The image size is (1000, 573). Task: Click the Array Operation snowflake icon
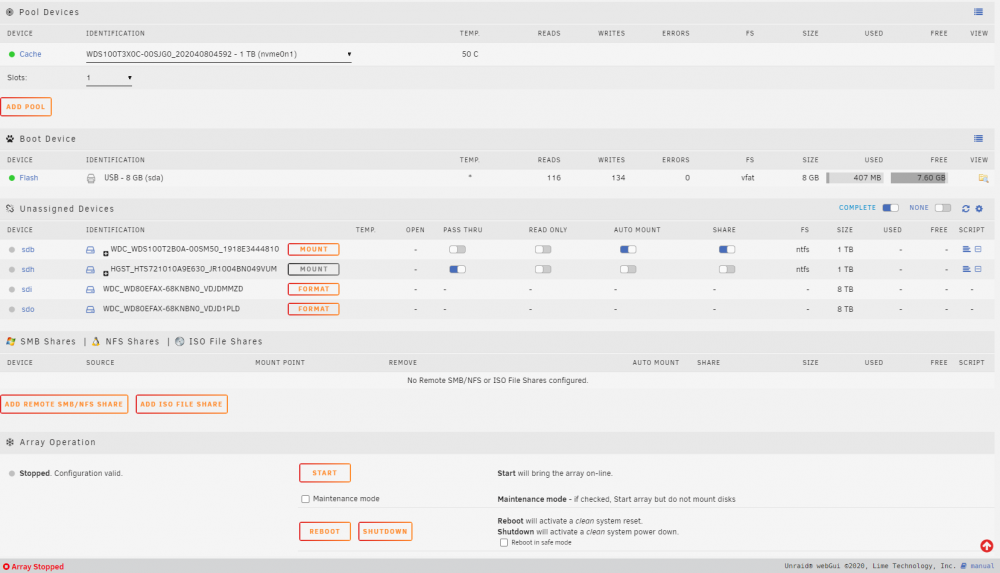tap(10, 442)
